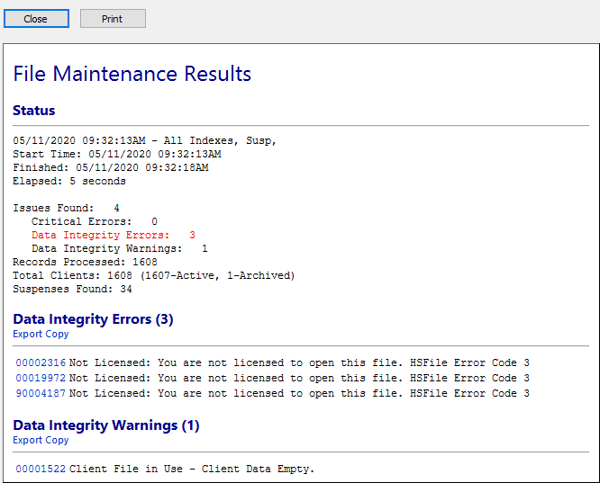Click Not Licensed message for 00019972
Viewport: 600px width, 483px height.
[x=299, y=378]
